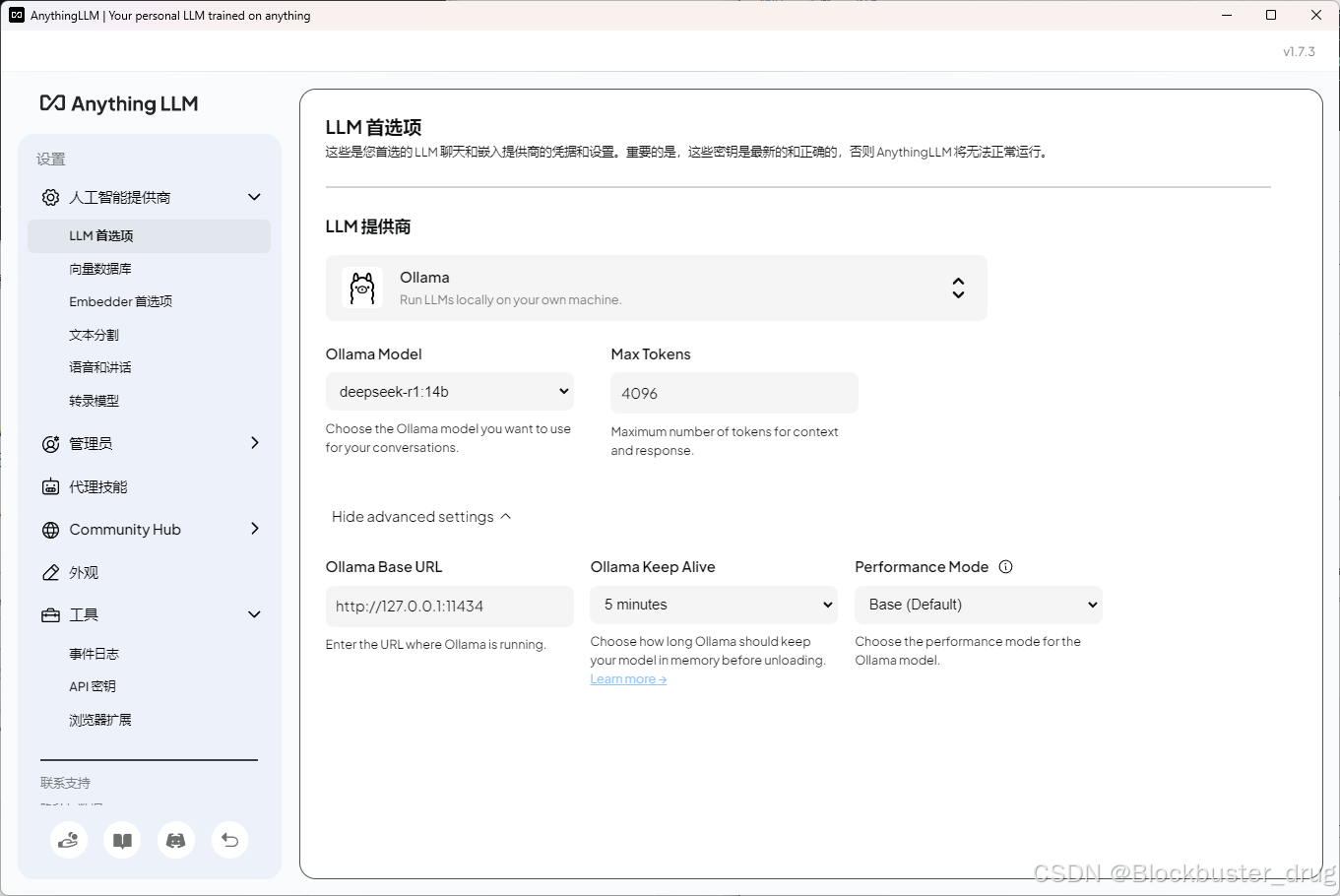Open the LLM provider selector showing Ollama
This screenshot has width=1340, height=896.
tap(656, 288)
